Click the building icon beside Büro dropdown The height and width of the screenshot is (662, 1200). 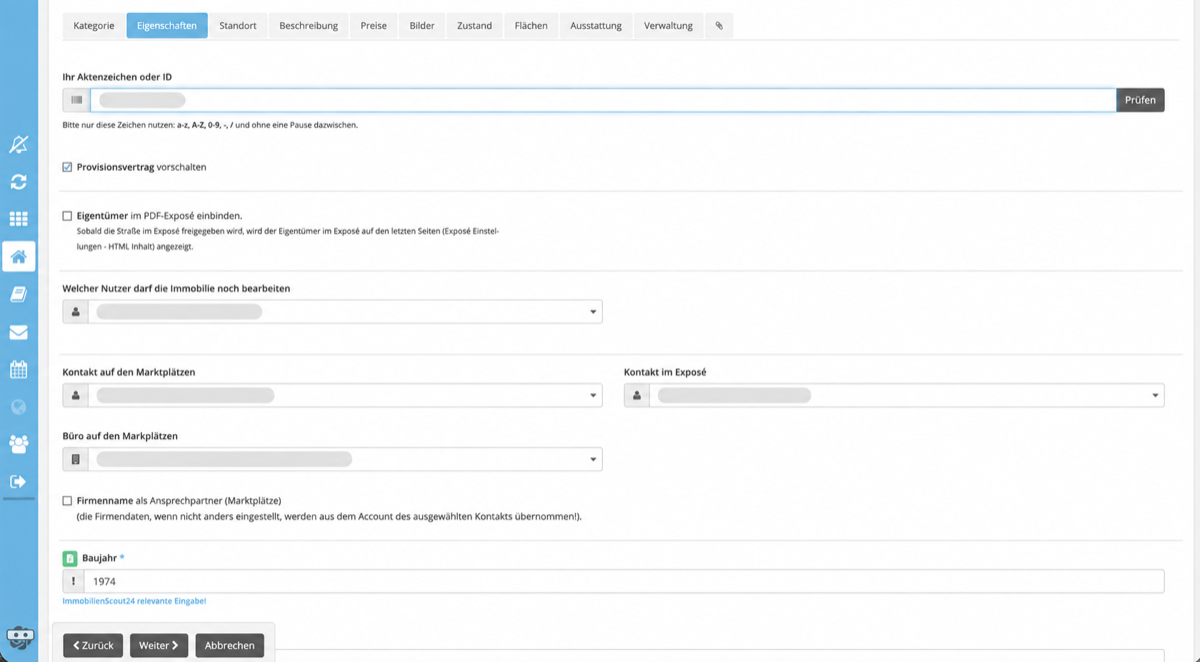coord(75,460)
